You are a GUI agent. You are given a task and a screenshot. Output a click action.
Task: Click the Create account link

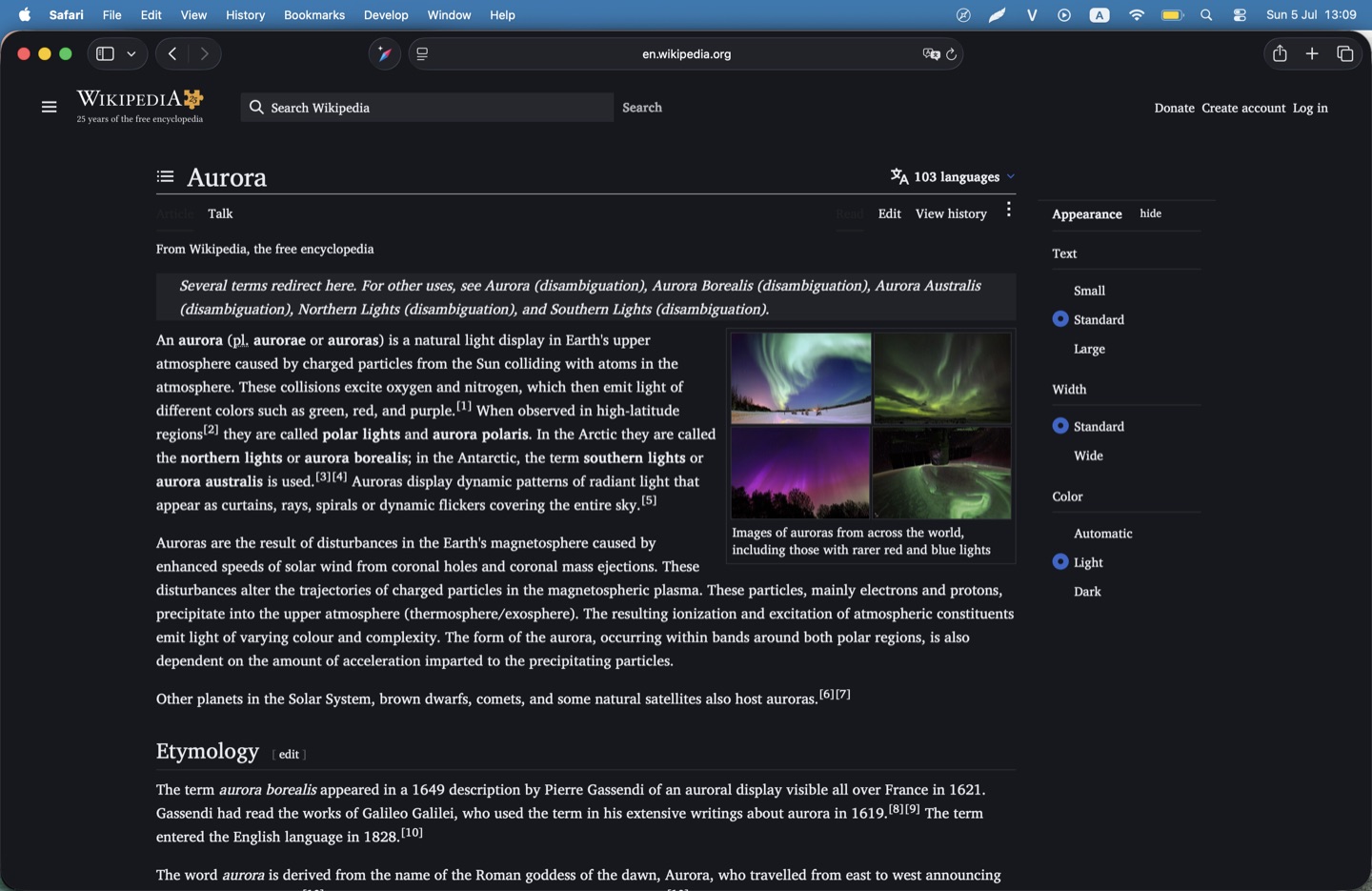(x=1243, y=108)
